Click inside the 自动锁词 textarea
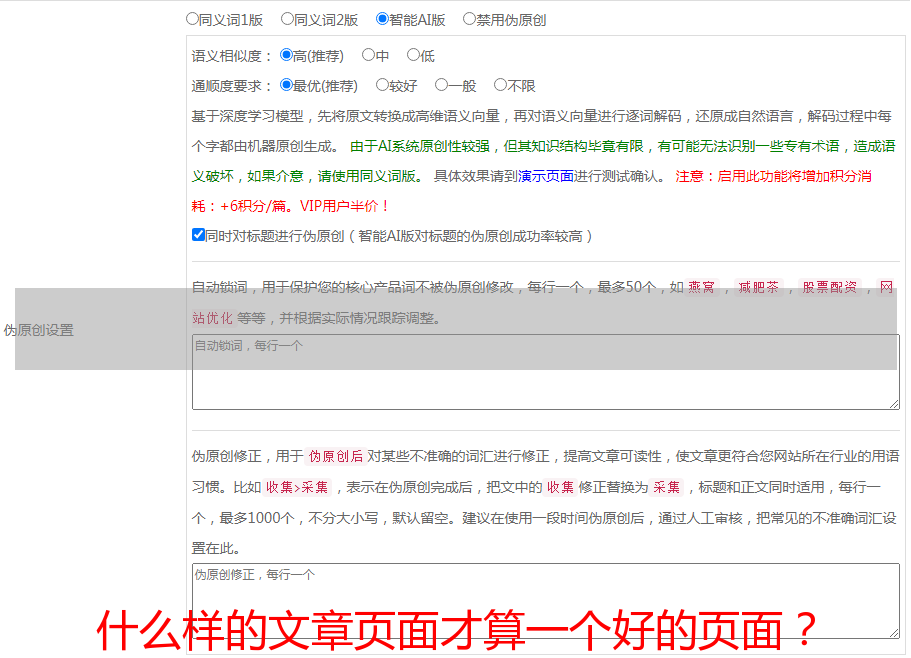 (546, 372)
